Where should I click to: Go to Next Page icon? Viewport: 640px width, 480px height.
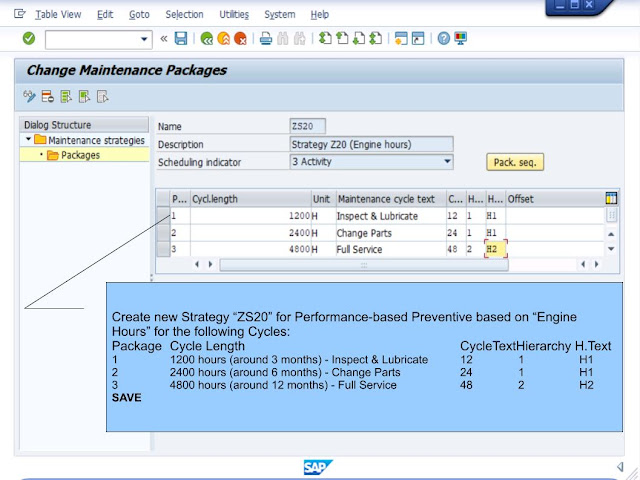(x=359, y=39)
